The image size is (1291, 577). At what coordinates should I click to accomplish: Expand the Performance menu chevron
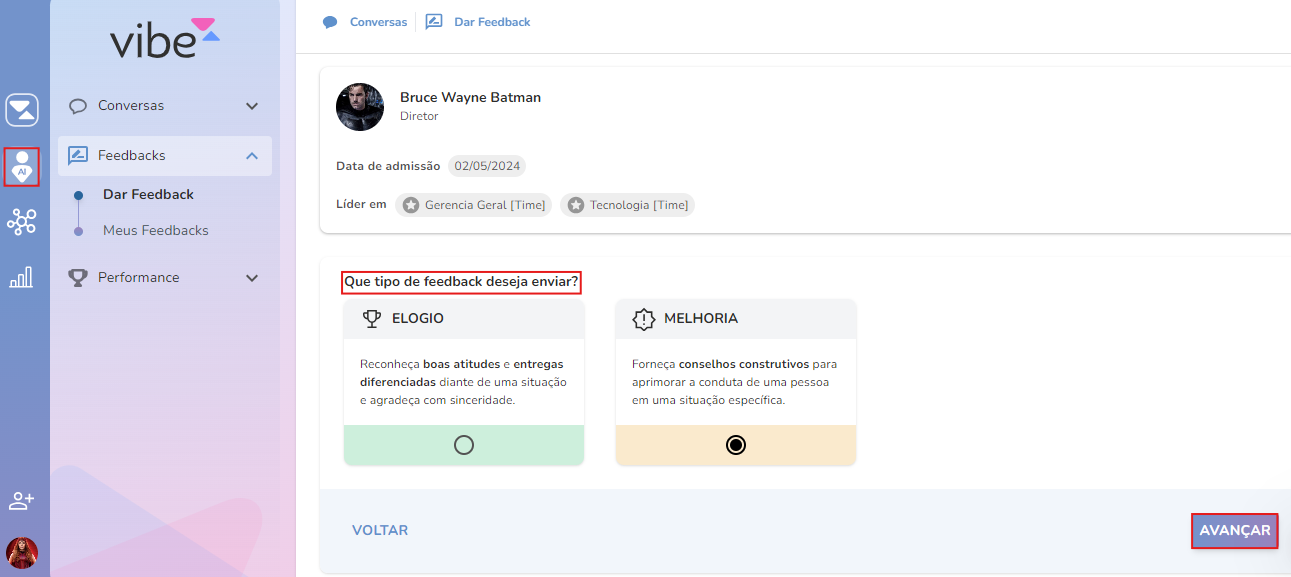[x=252, y=278]
